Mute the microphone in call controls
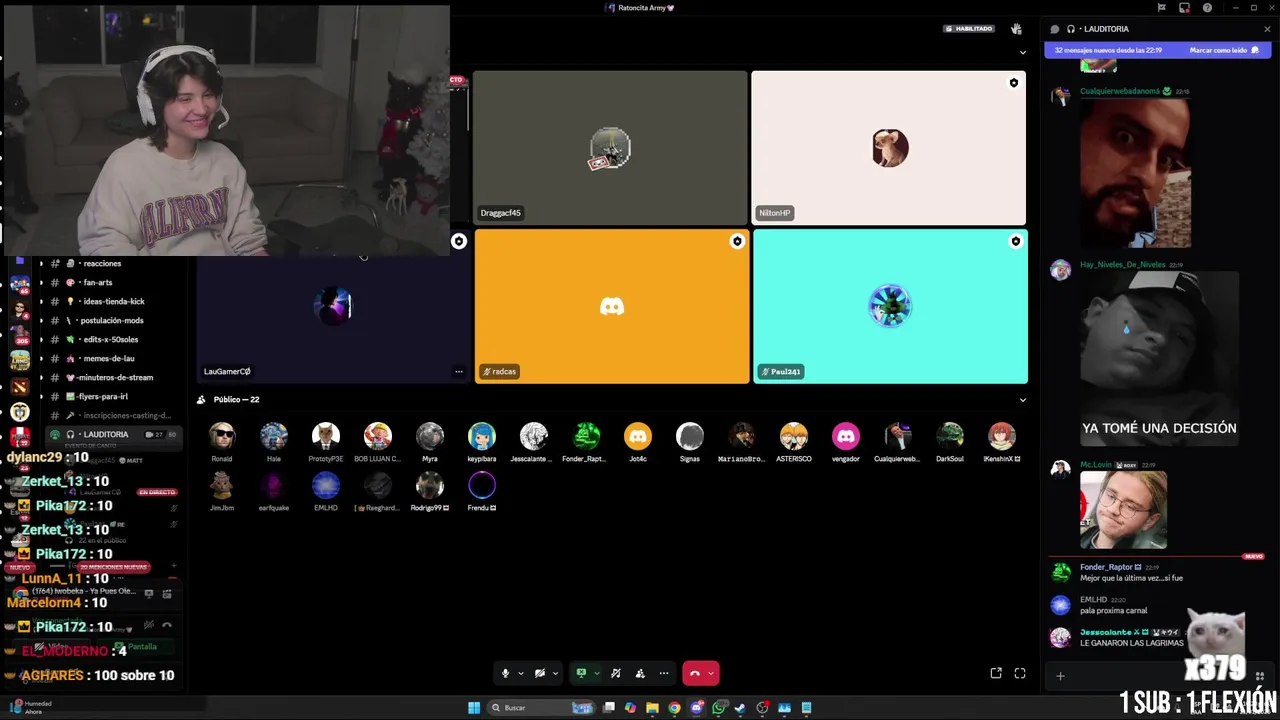The width and height of the screenshot is (1280, 720). coord(505,673)
